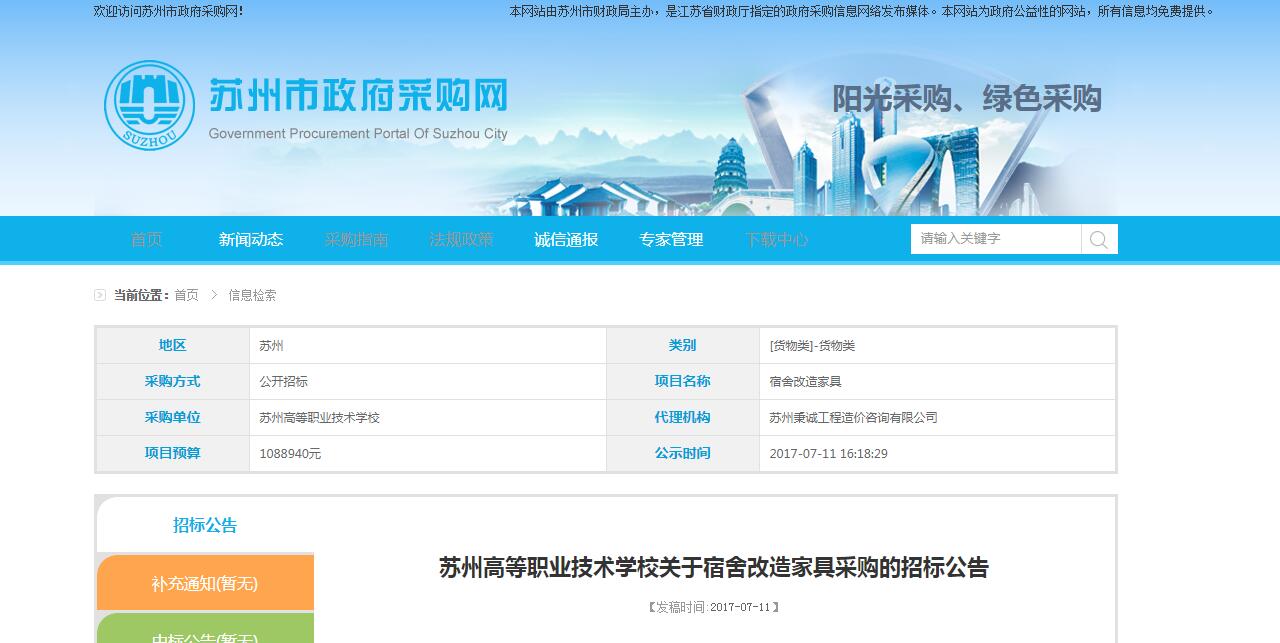Click the Suzhou government procurement logo emblem
Screen dimensions: 1280x643
[149, 104]
